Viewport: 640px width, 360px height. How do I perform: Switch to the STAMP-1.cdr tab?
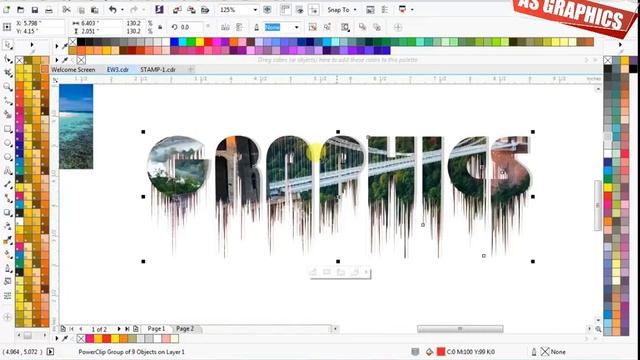tap(158, 69)
